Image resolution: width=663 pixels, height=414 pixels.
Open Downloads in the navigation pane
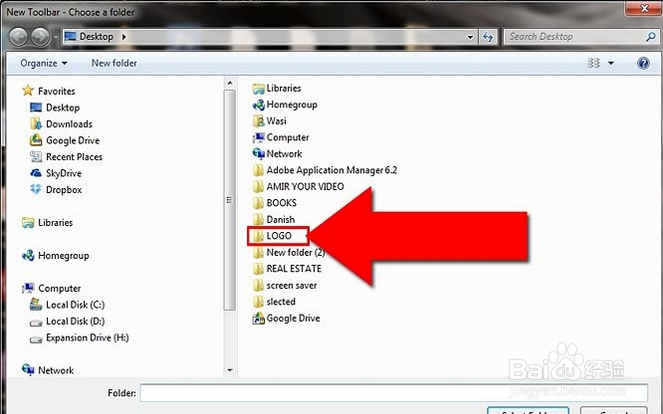coord(69,124)
